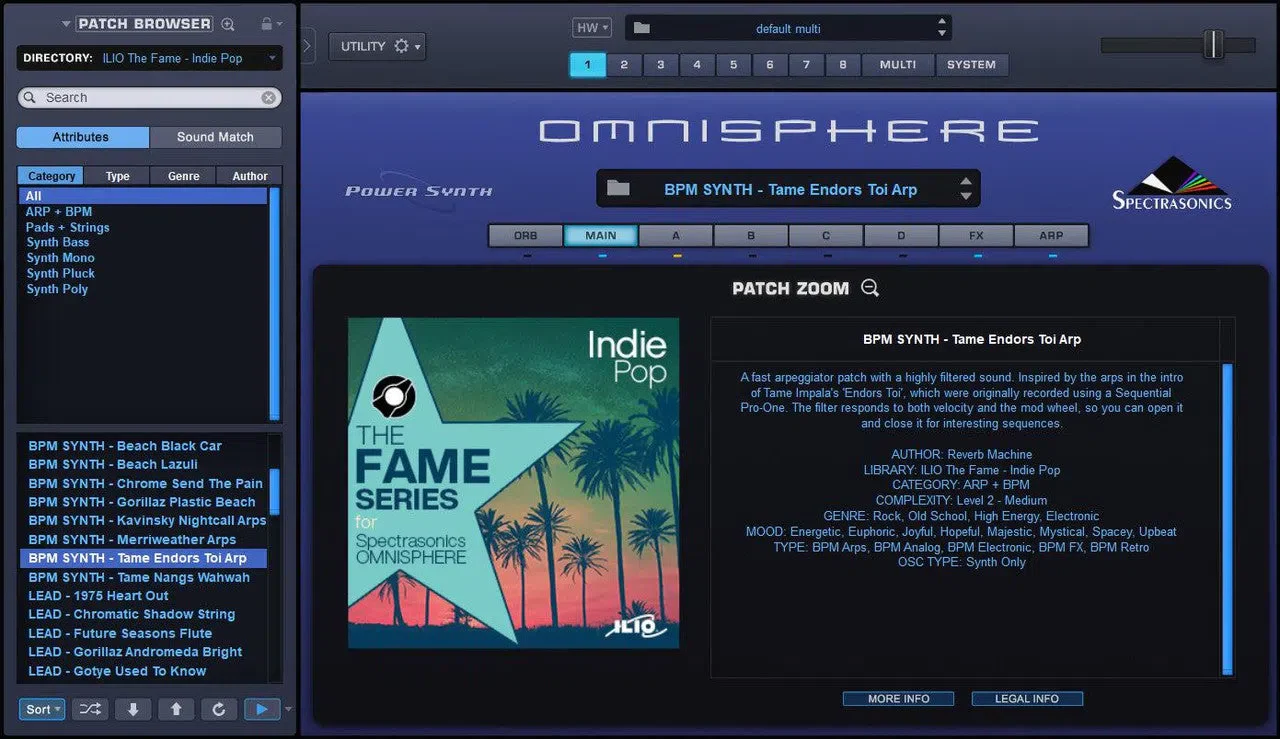Screen dimensions: 1280x739
Task: Open the lock options dropdown arrow
Action: click(x=279, y=24)
